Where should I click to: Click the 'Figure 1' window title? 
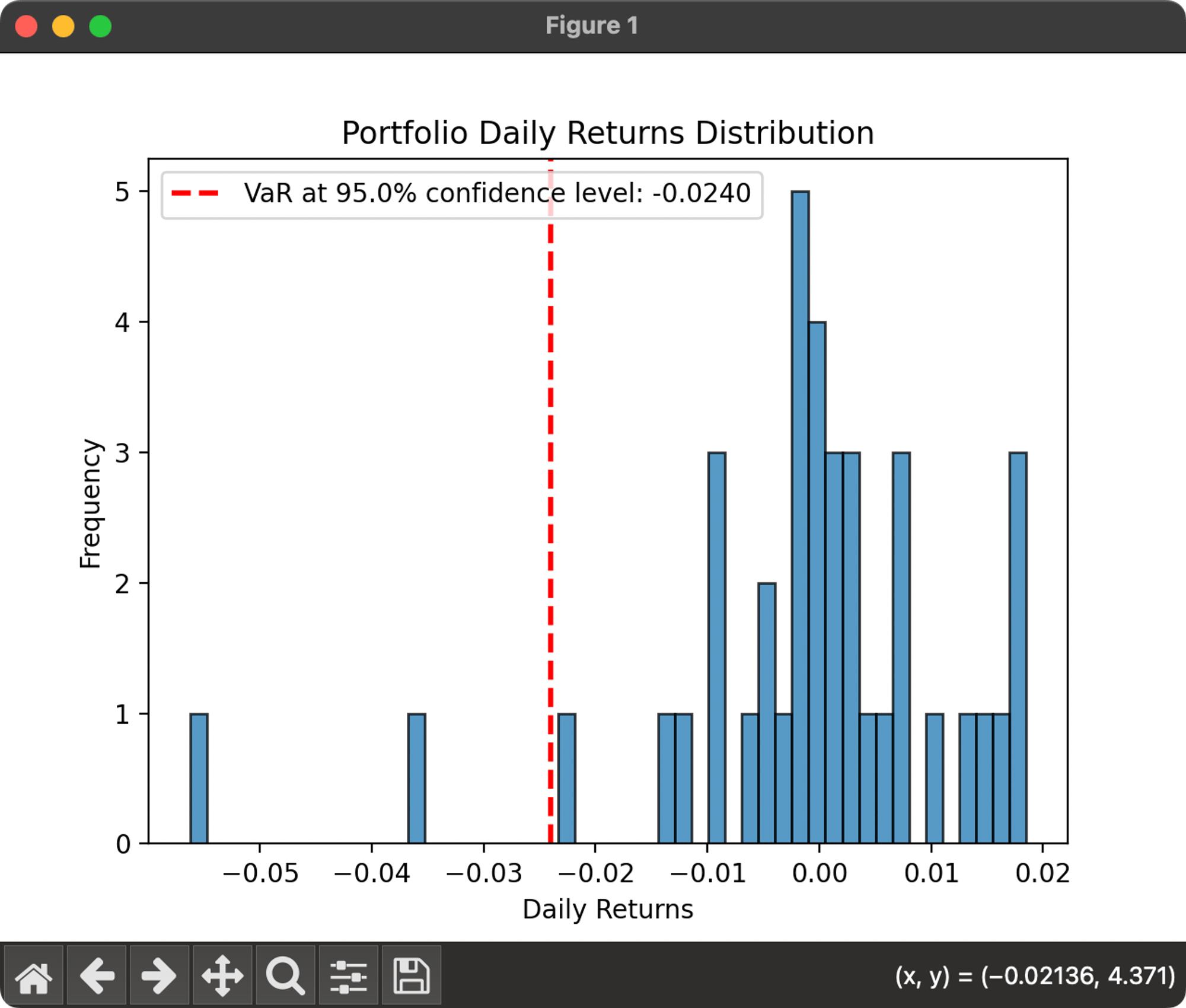click(x=592, y=25)
